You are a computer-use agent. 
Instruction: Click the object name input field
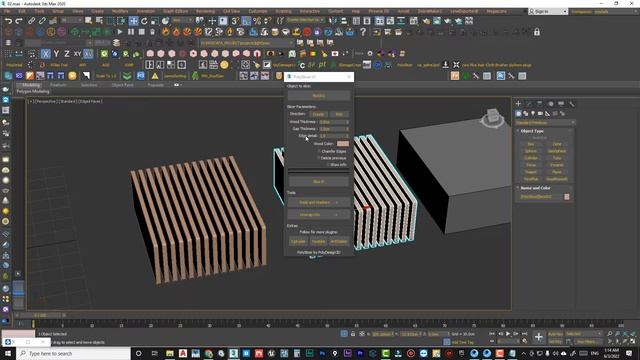click(540, 197)
